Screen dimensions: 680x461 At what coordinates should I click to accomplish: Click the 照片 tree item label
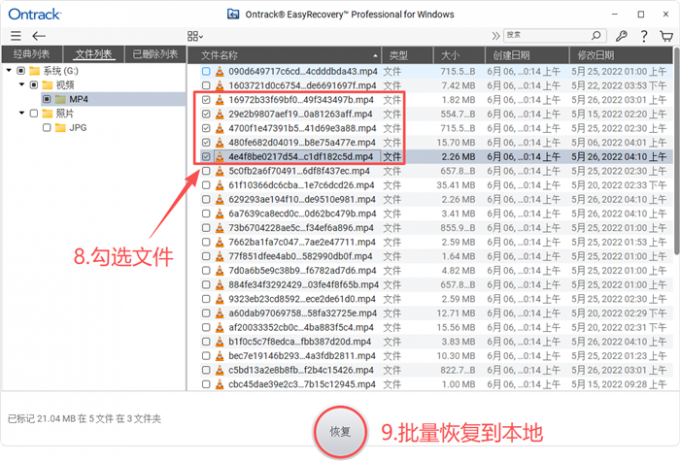tap(65, 114)
